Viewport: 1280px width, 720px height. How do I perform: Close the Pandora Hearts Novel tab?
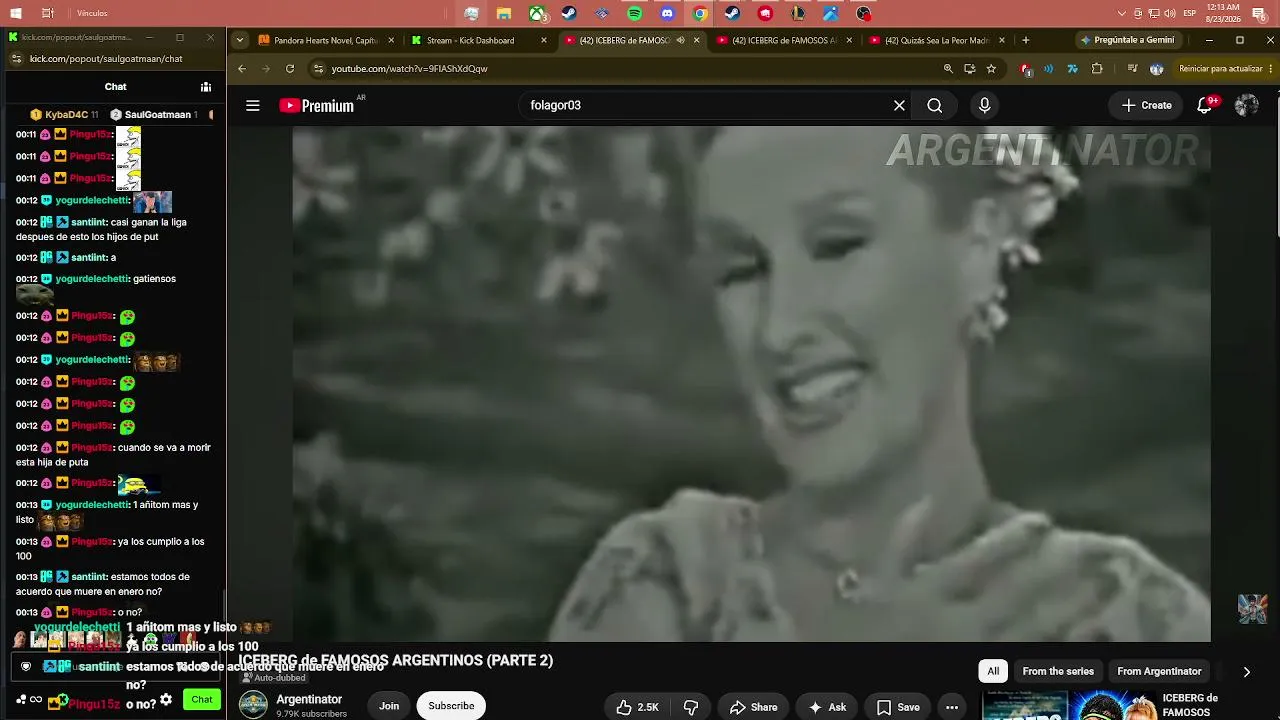(x=391, y=40)
